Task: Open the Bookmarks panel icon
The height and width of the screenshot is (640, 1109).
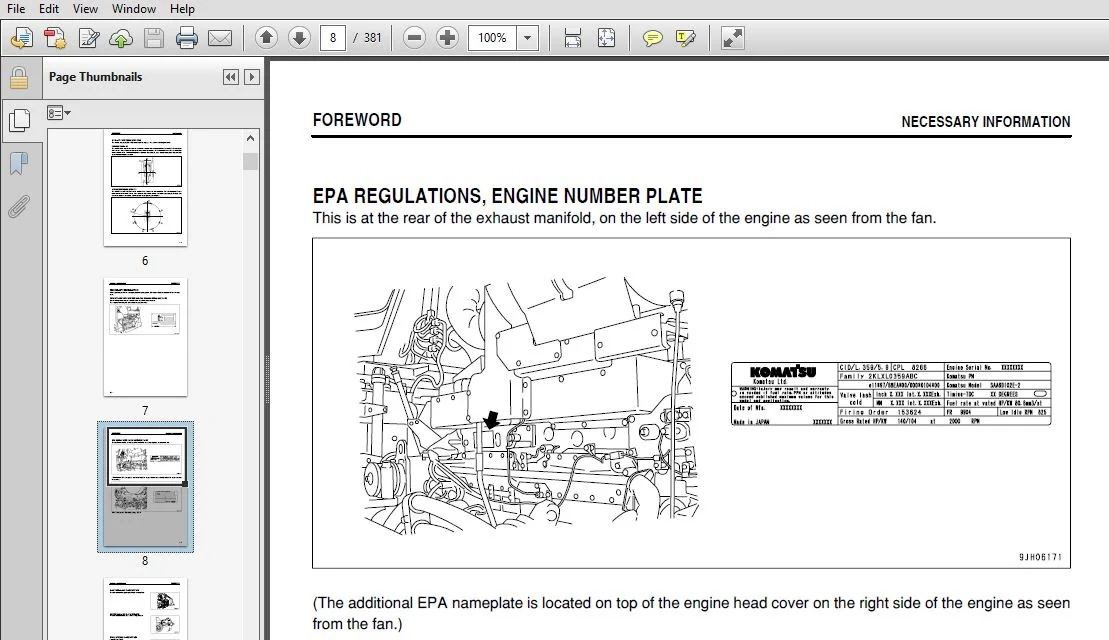Action: tap(19, 163)
